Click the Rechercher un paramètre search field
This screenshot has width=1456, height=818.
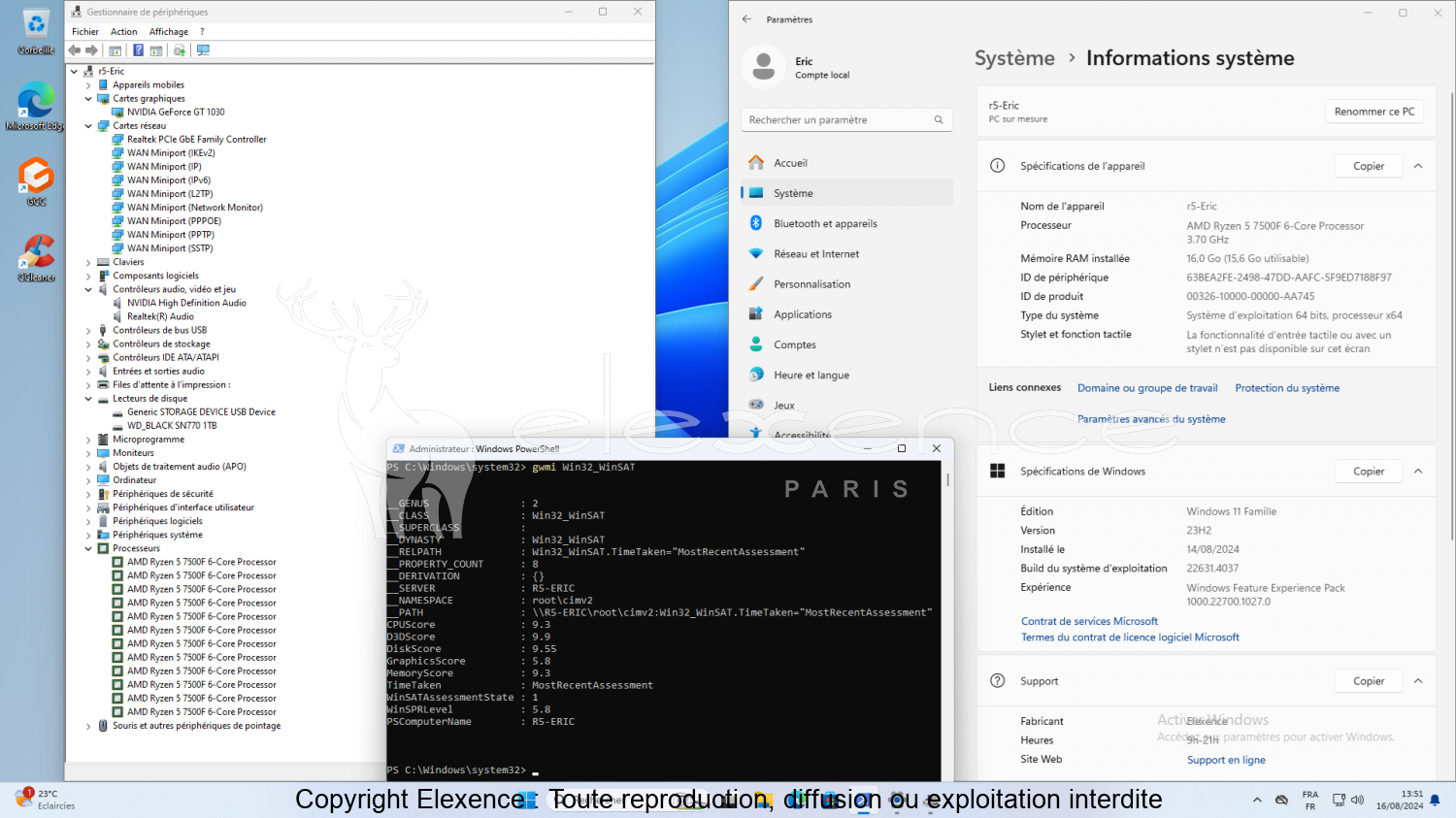tap(845, 120)
